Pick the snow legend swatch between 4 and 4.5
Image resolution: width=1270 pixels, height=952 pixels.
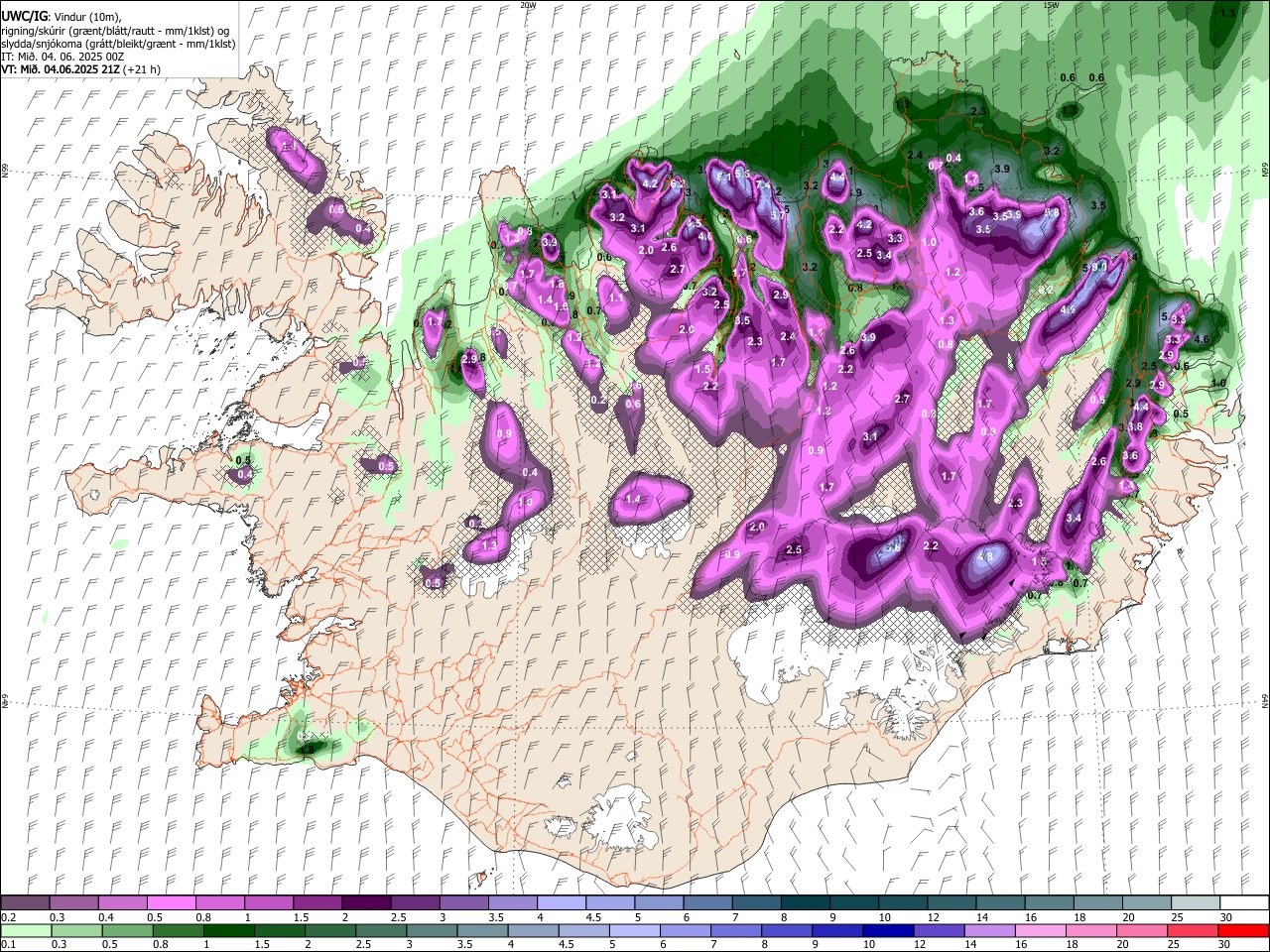coord(561,902)
